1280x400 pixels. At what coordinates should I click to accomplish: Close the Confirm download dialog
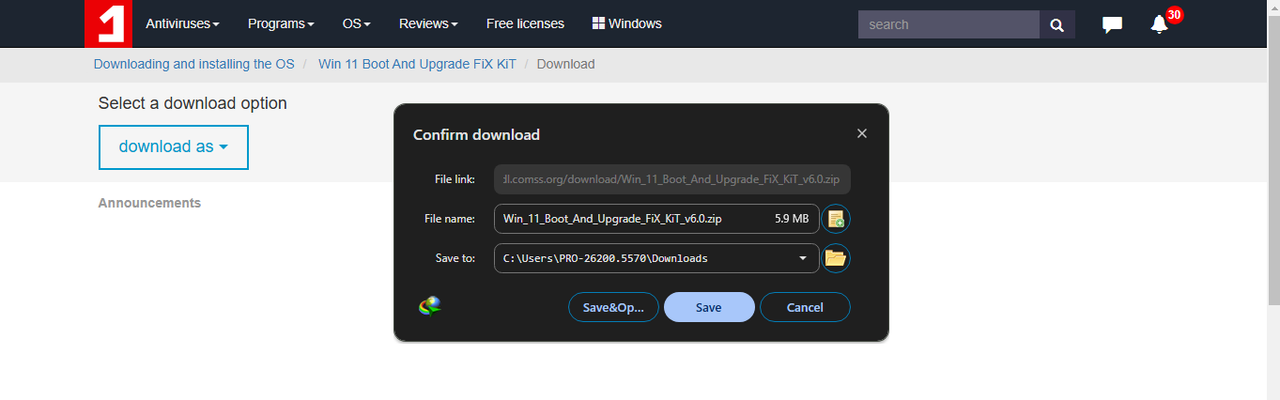point(862,133)
